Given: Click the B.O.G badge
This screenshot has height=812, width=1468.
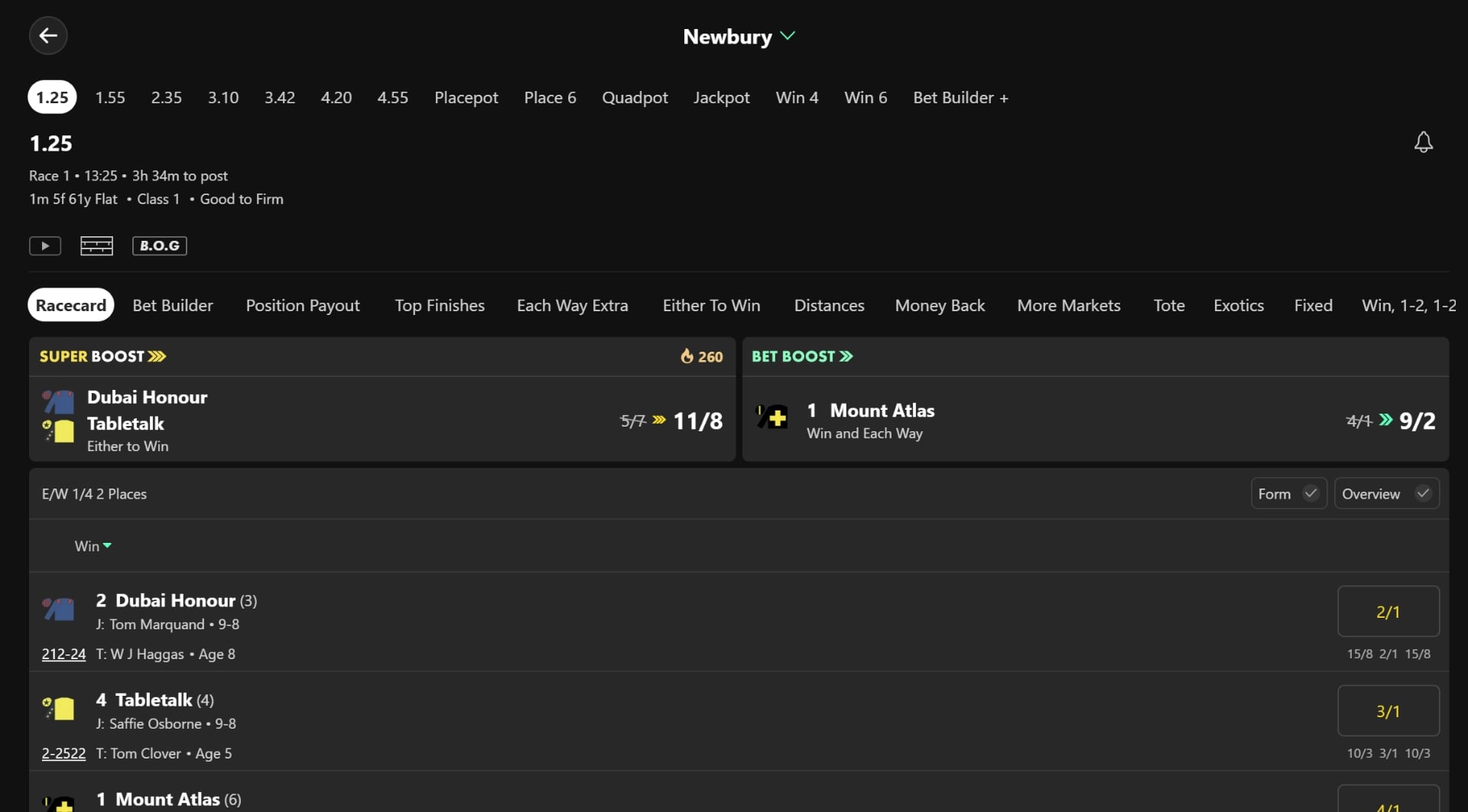Looking at the screenshot, I should click(x=160, y=245).
